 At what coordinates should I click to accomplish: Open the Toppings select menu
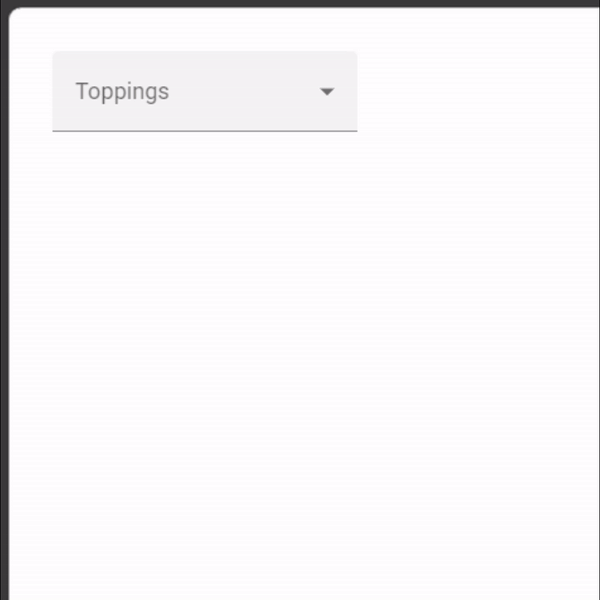(205, 91)
